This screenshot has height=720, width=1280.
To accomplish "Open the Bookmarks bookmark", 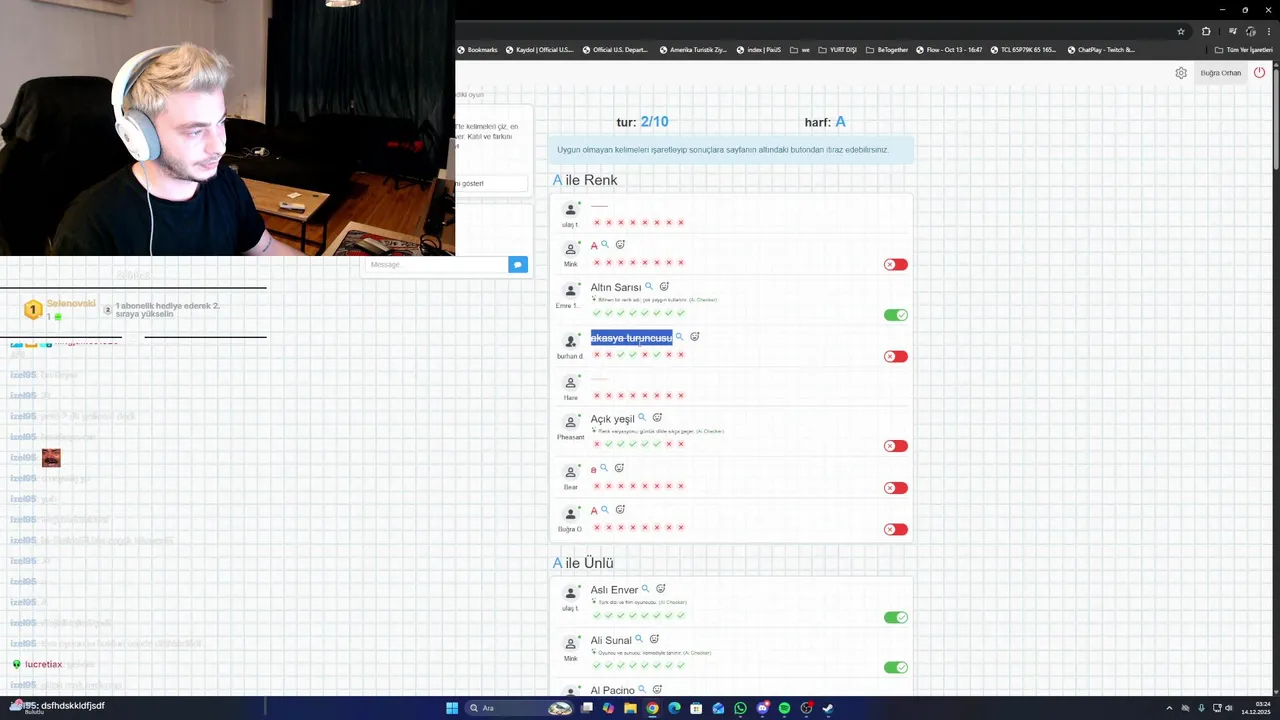I will click(x=477, y=50).
